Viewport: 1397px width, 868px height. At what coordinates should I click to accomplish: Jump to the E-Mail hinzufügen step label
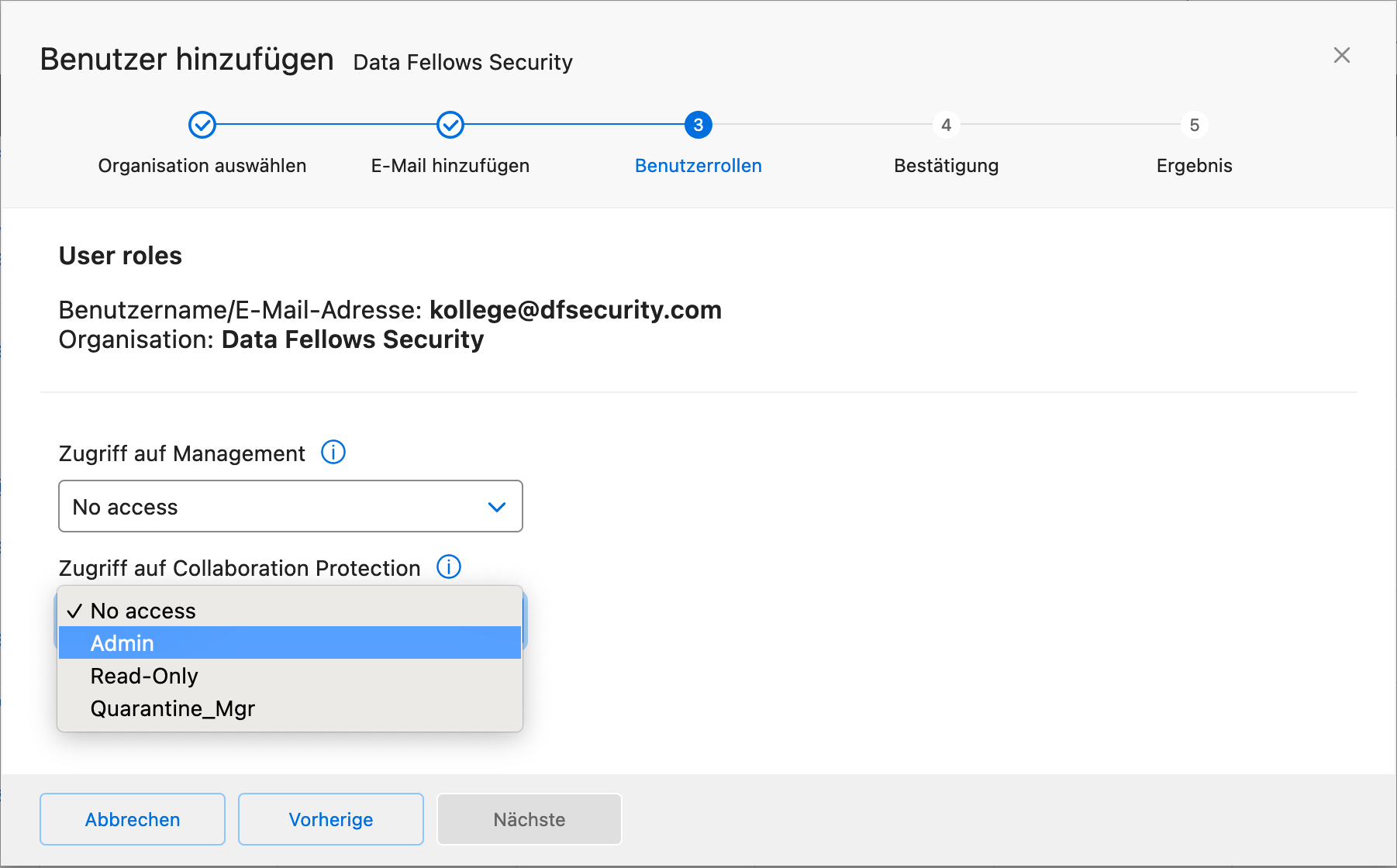click(x=450, y=166)
